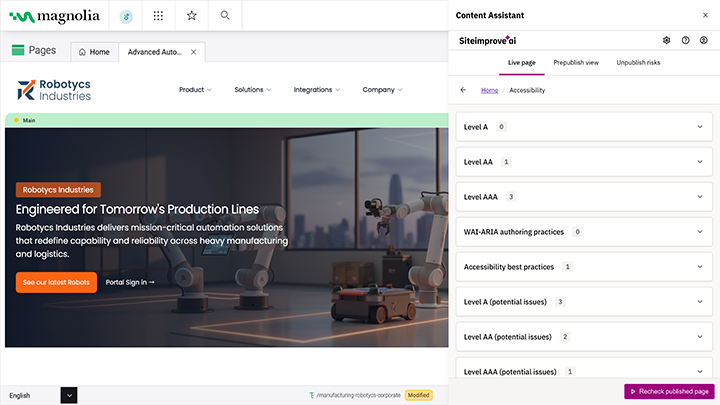Open the Product menu
Screen dimensions: 720x405
[x=195, y=90]
